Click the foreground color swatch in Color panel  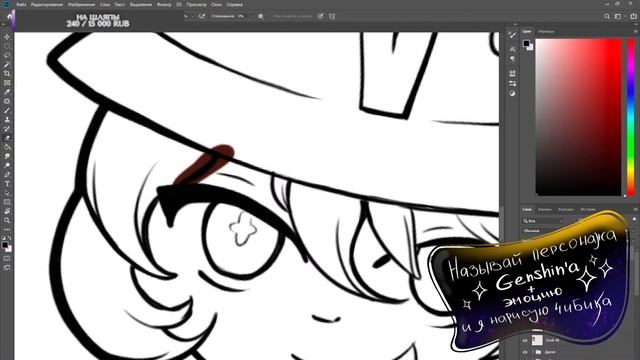pyautogui.click(x=526, y=43)
